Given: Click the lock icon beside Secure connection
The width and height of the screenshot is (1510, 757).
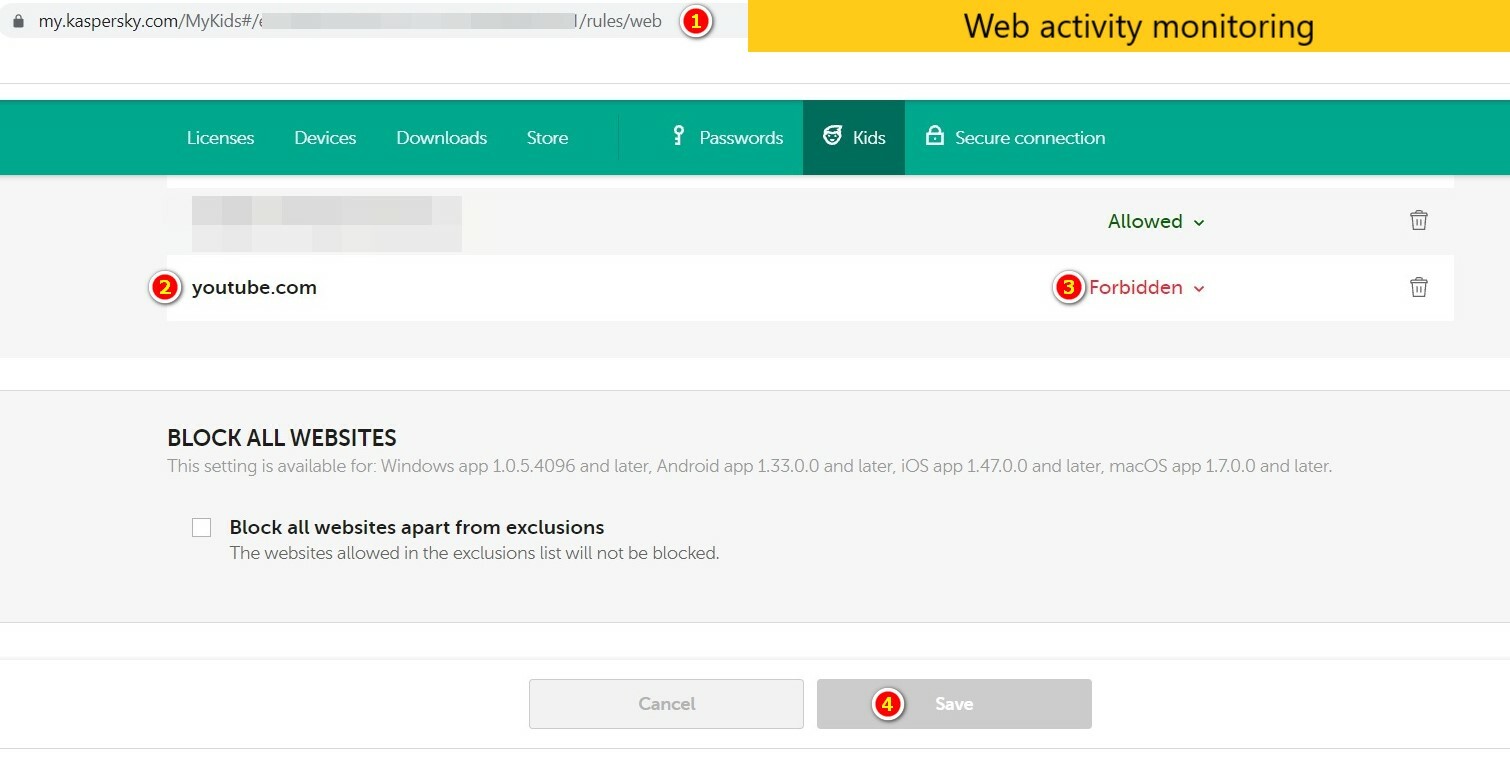Looking at the screenshot, I should [x=934, y=136].
